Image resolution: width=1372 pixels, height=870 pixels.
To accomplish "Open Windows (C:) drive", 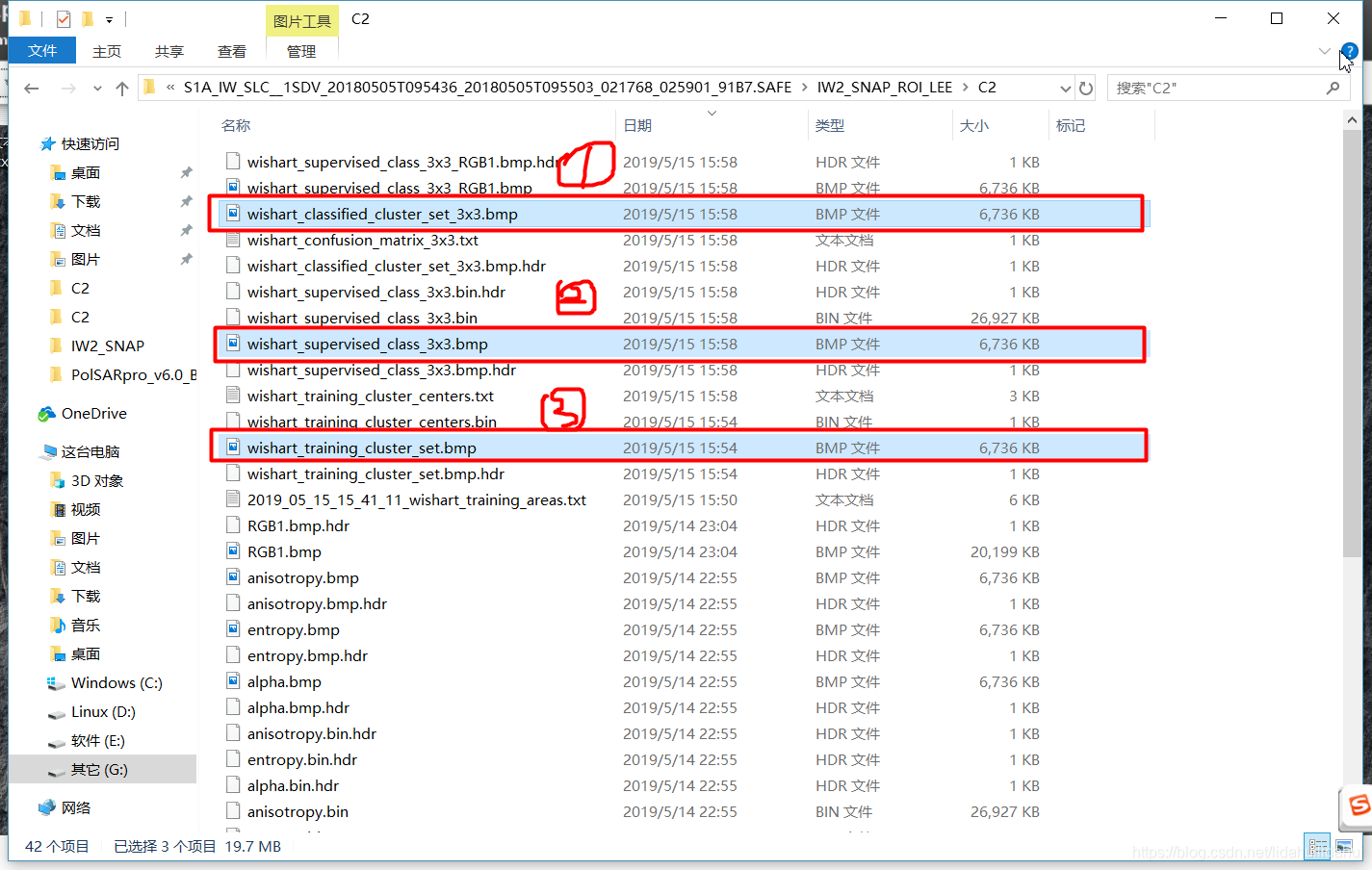I will [116, 682].
